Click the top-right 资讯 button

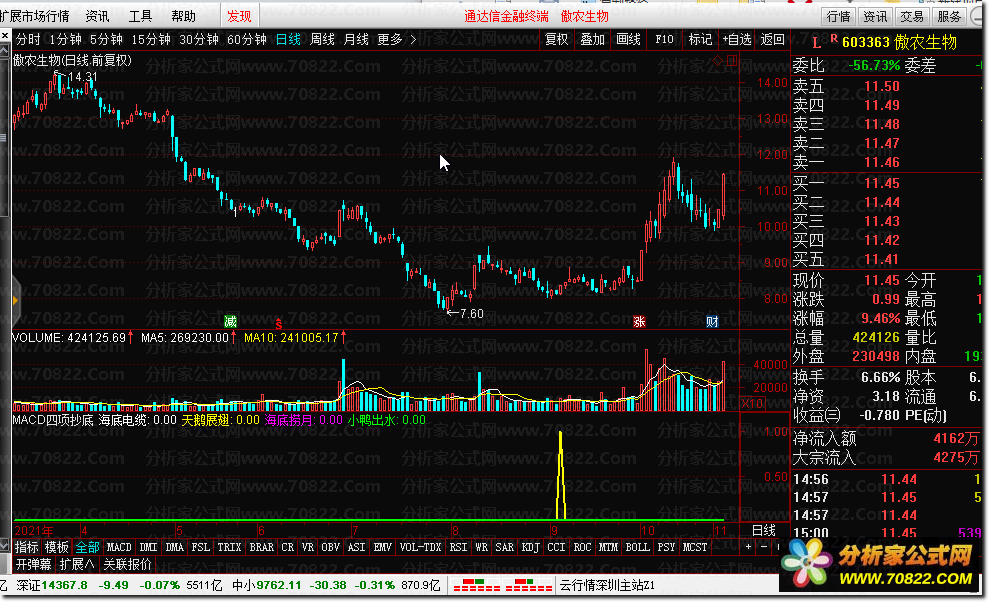pos(875,16)
